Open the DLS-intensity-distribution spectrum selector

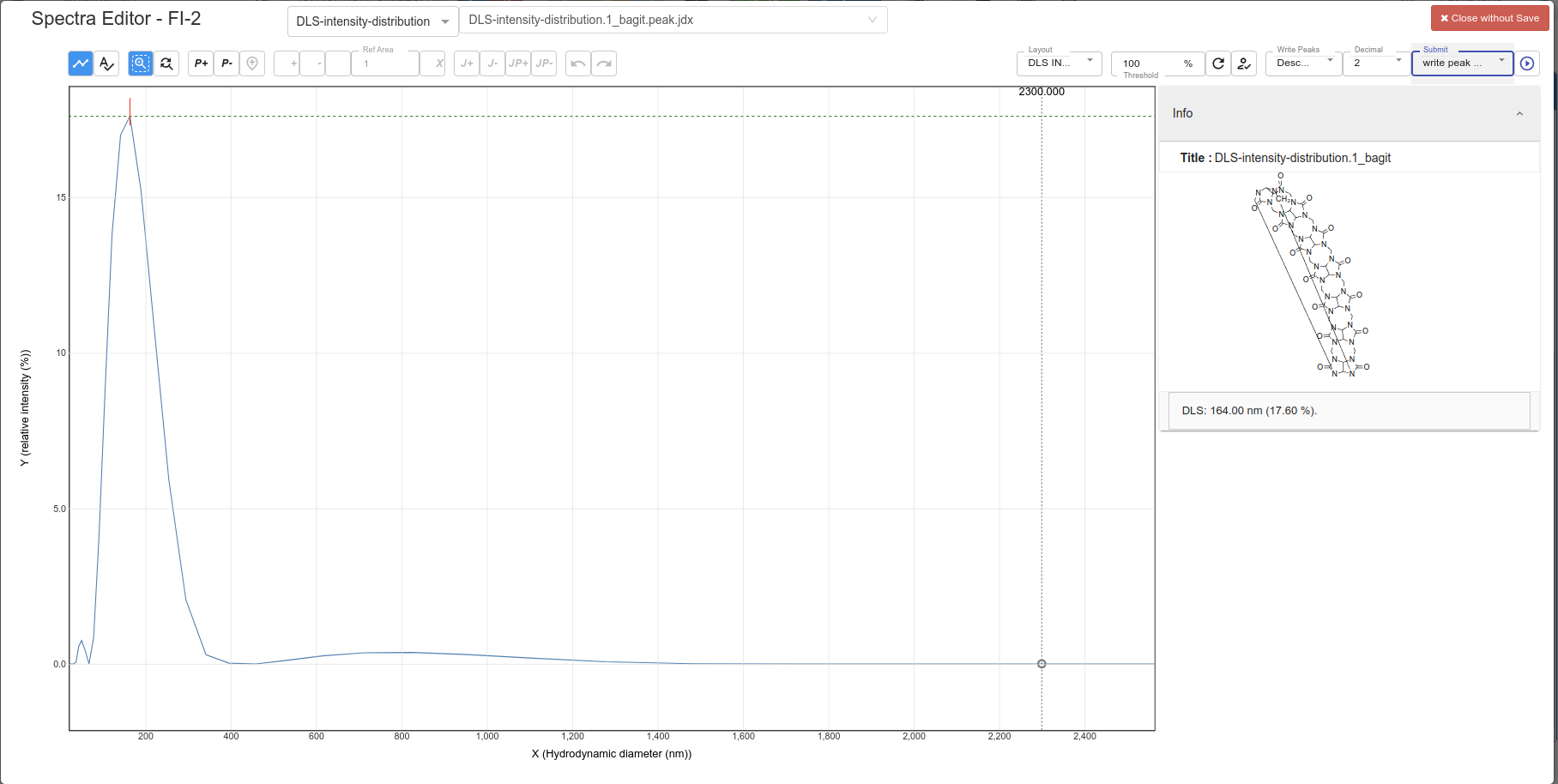tap(371, 21)
